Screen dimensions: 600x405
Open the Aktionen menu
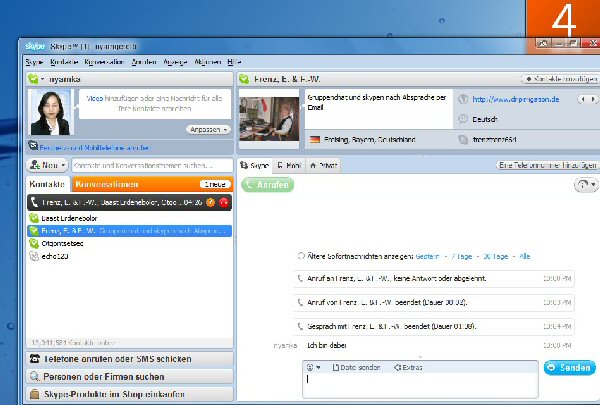(x=207, y=62)
